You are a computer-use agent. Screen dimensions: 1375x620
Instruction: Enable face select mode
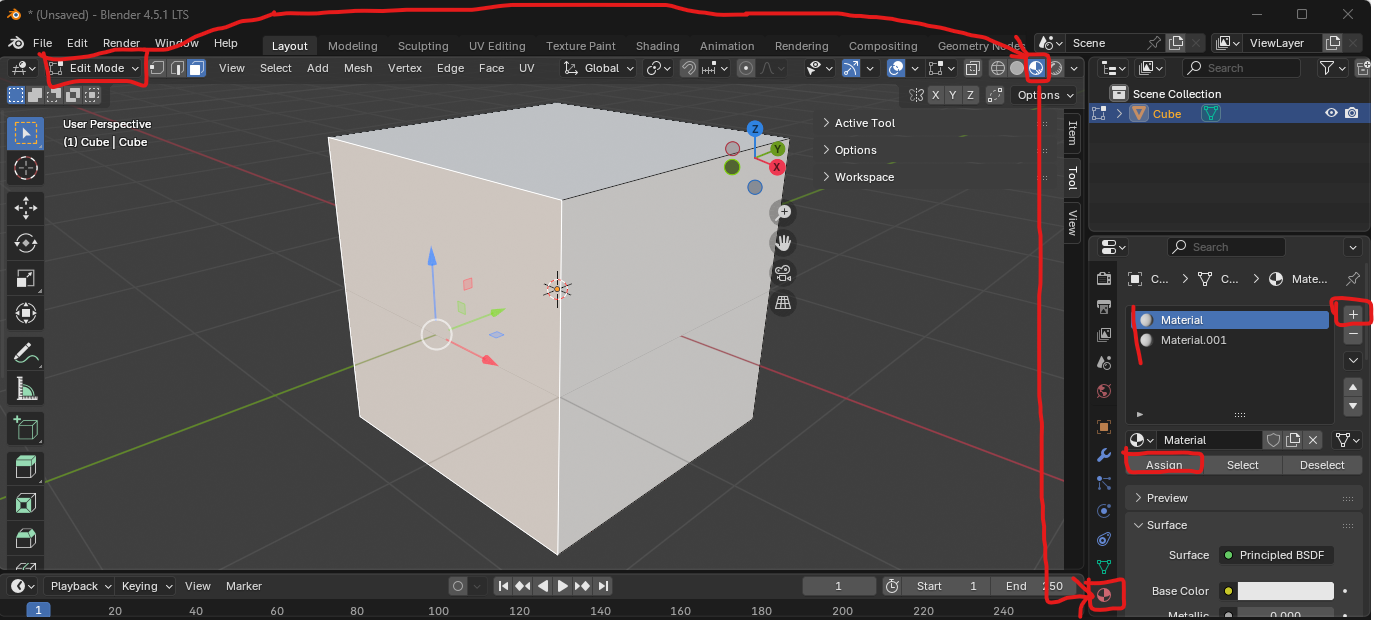pos(197,68)
